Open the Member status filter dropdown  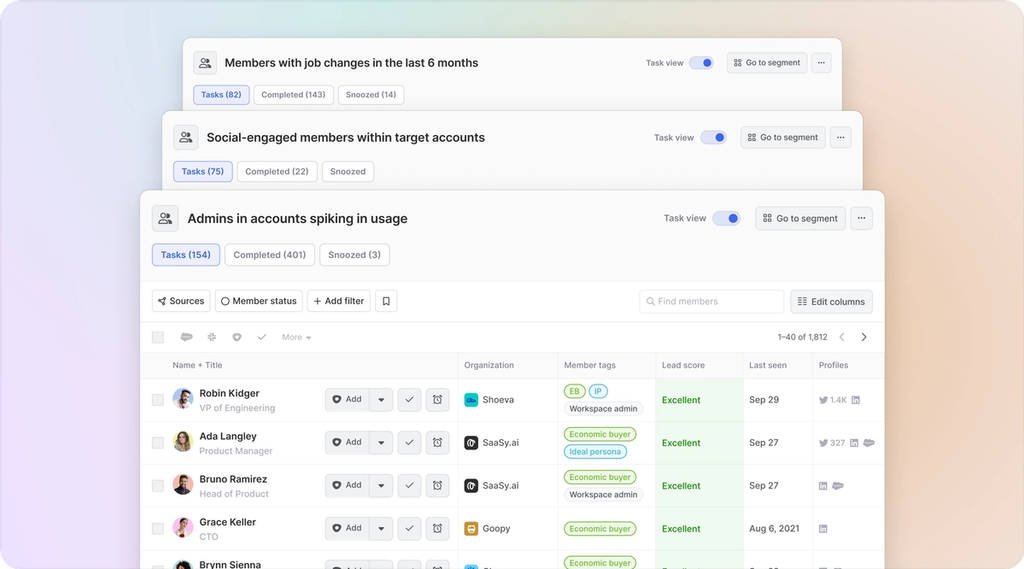click(259, 301)
